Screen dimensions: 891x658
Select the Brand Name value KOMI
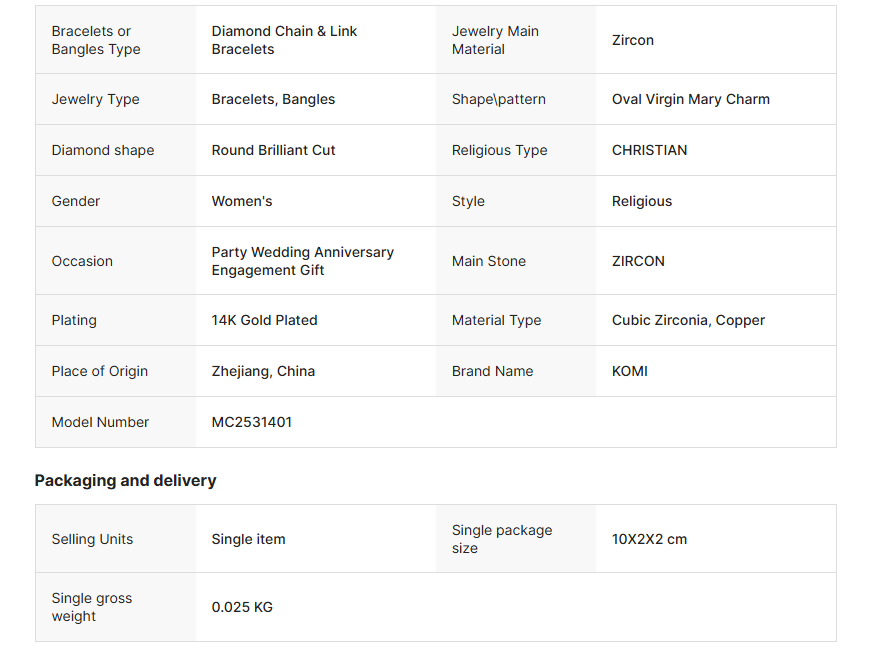(630, 371)
